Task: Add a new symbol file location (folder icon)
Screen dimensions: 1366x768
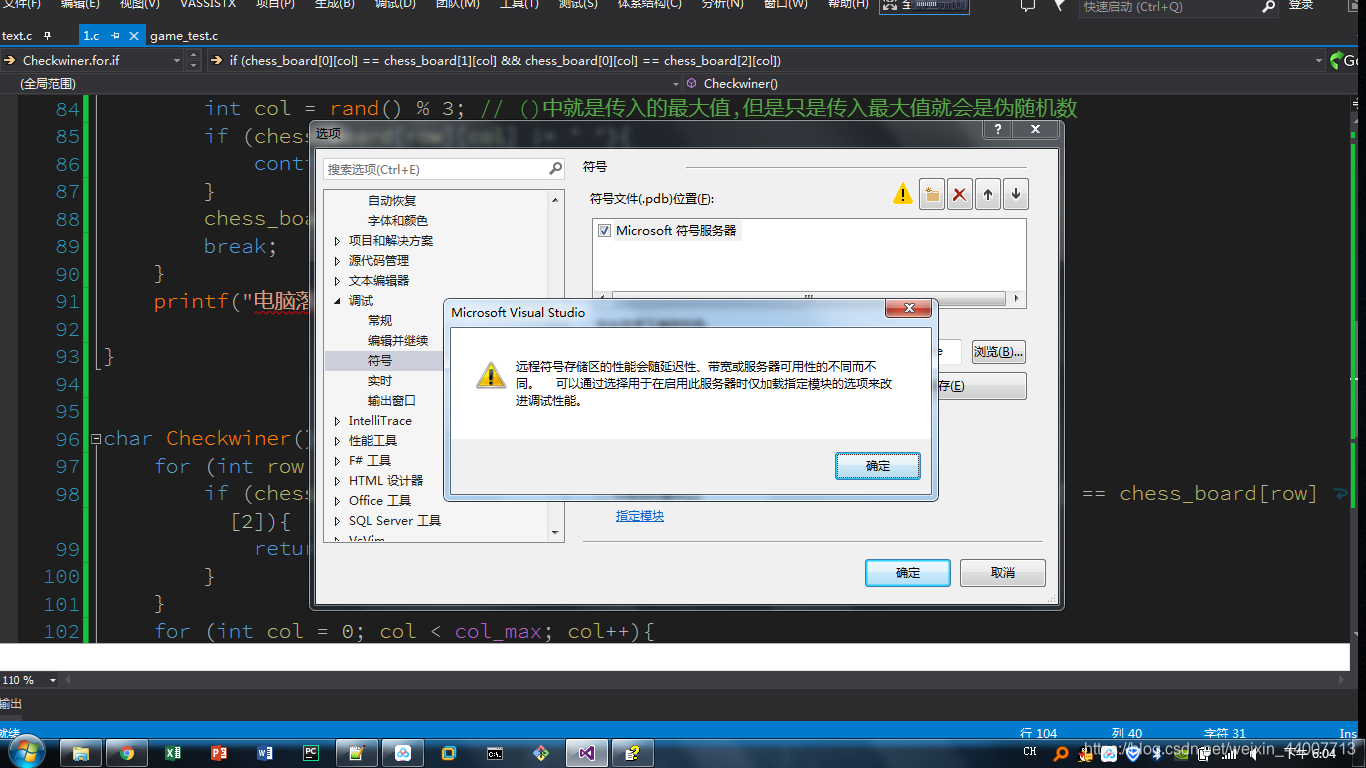Action: (932, 195)
